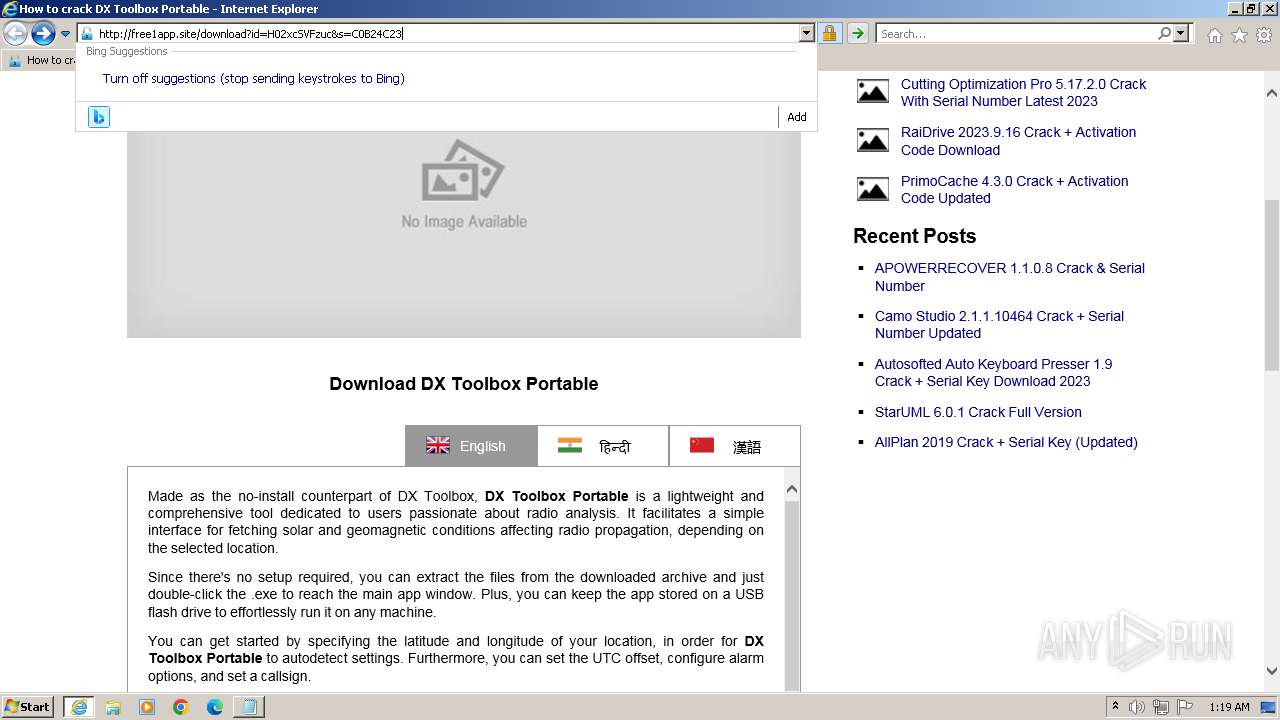Open the recent pages dropdown arrow
Image resolution: width=1280 pixels, height=720 pixels.
[65, 34]
